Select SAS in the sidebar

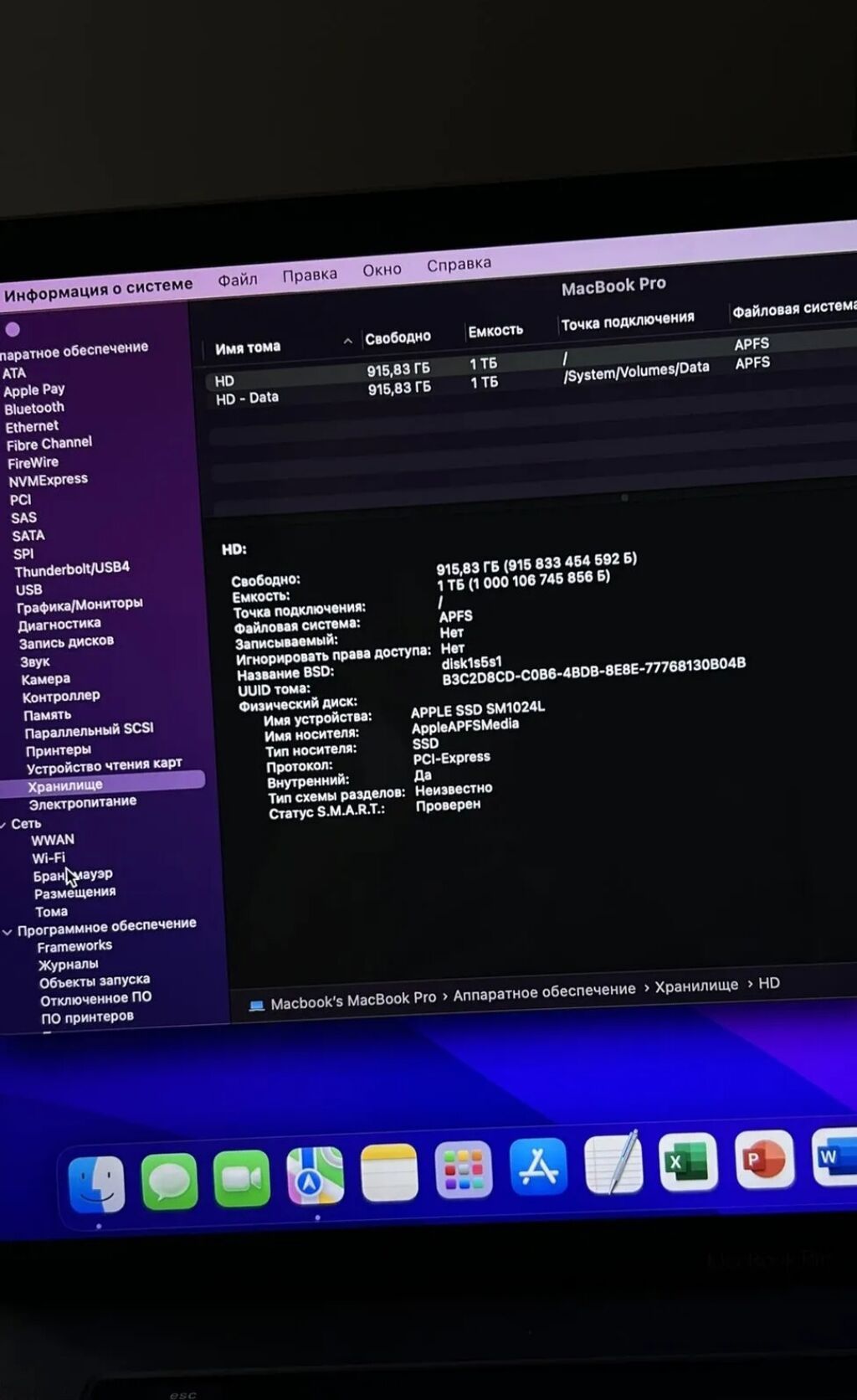pos(23,518)
